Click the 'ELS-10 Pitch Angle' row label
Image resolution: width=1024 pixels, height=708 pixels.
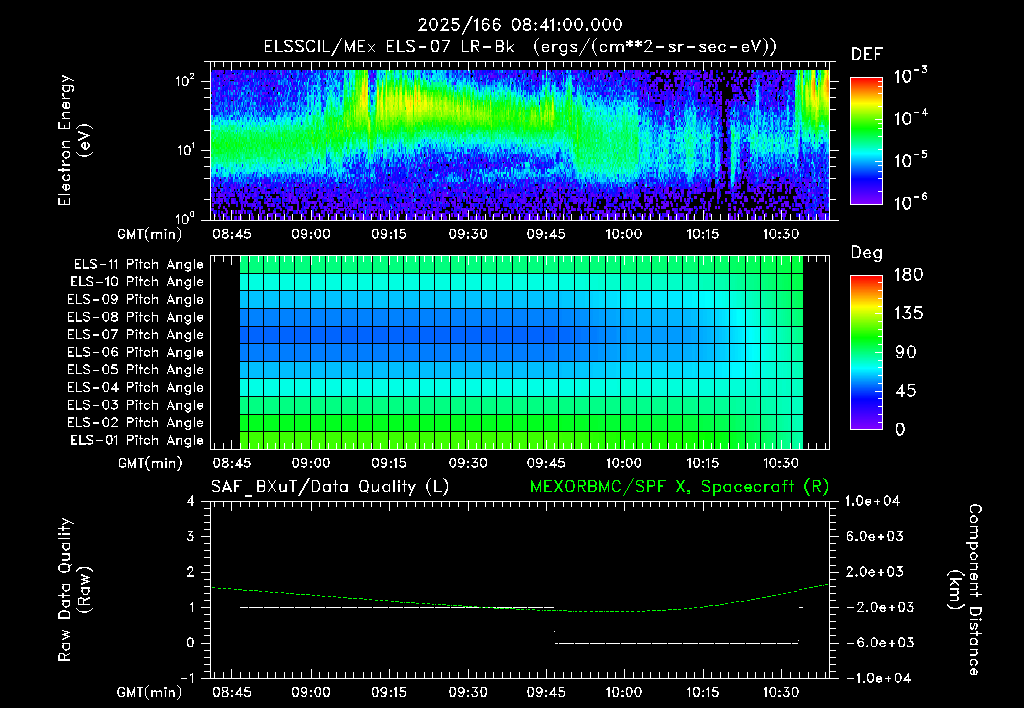point(137,282)
